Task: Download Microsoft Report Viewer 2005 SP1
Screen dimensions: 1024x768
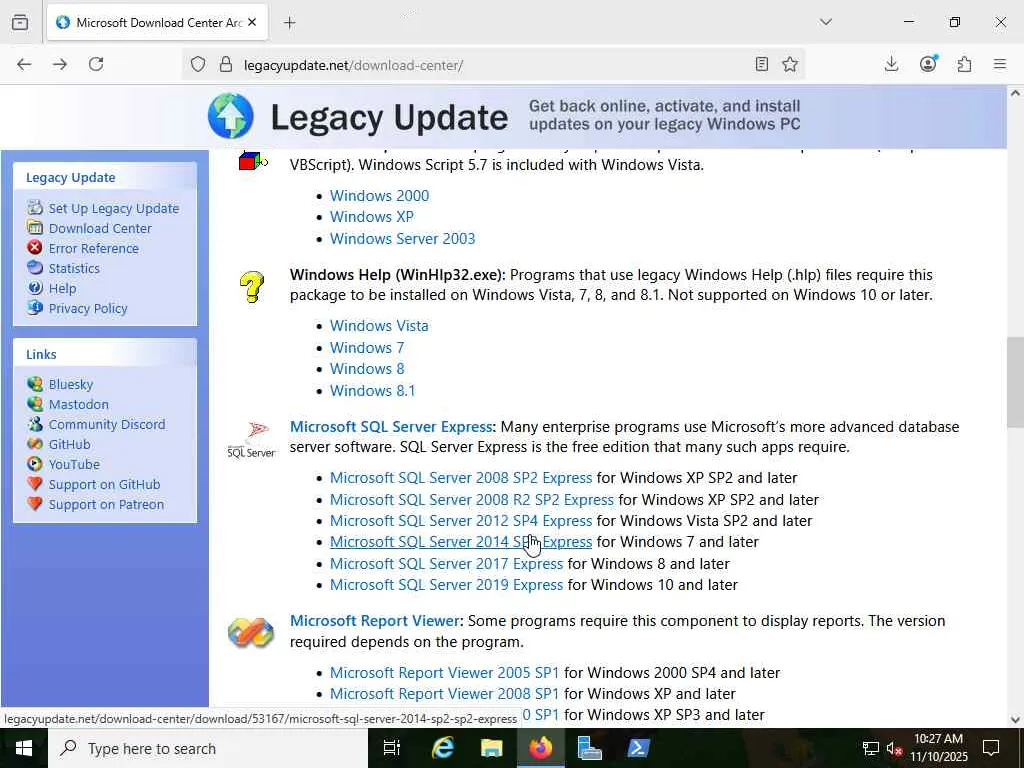Action: [x=444, y=673]
